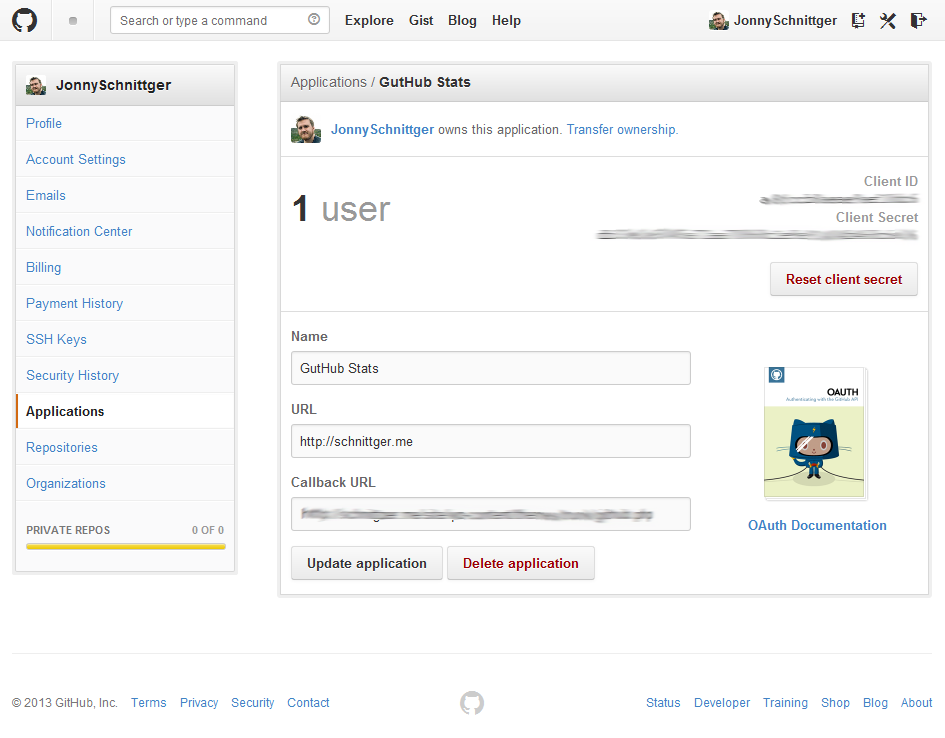The height and width of the screenshot is (738, 945).
Task: Select Billing in the sidebar
Action: click(125, 267)
